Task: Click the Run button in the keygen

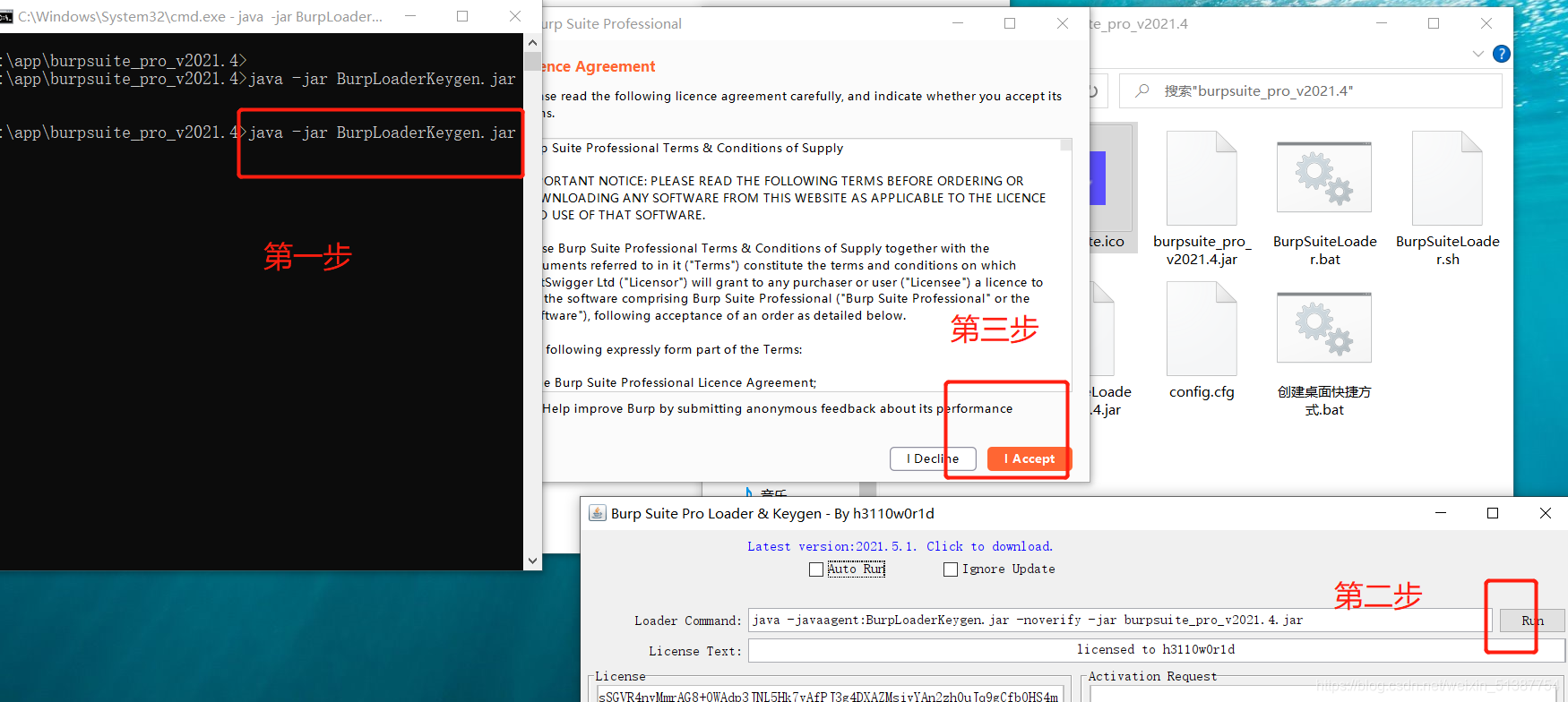Action: pos(1532,621)
